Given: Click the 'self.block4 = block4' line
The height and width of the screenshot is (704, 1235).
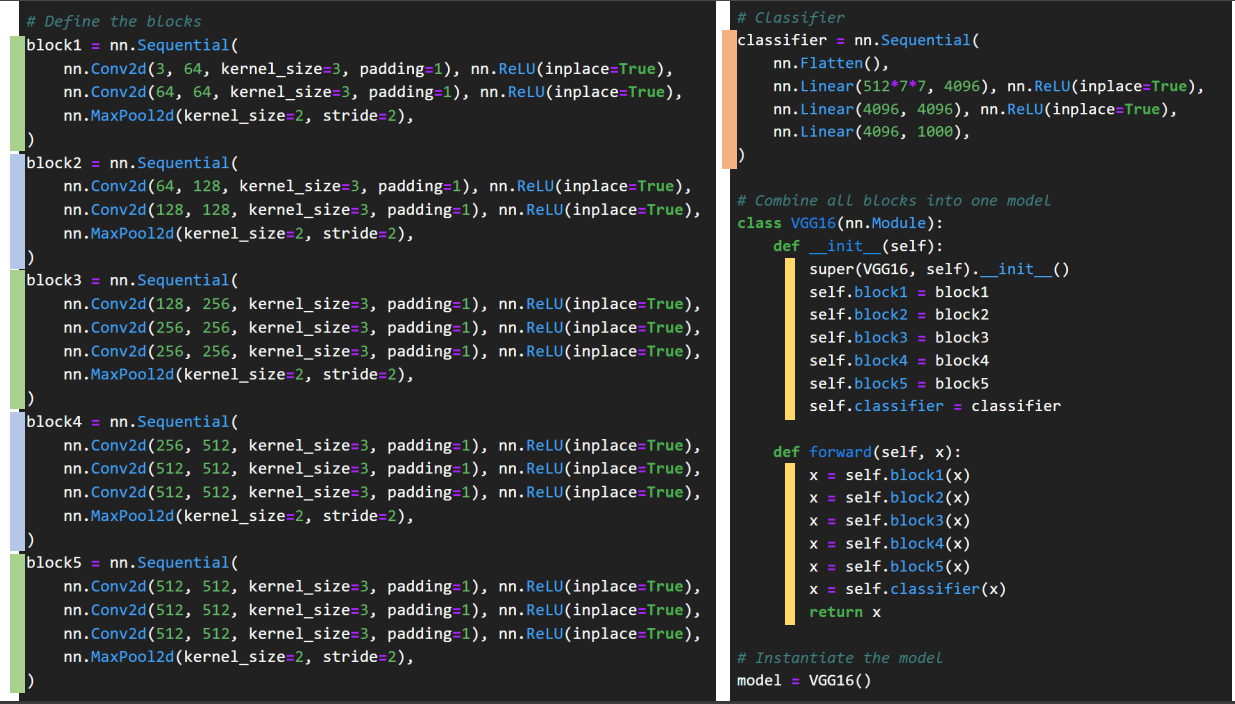Looking at the screenshot, I should [x=899, y=361].
